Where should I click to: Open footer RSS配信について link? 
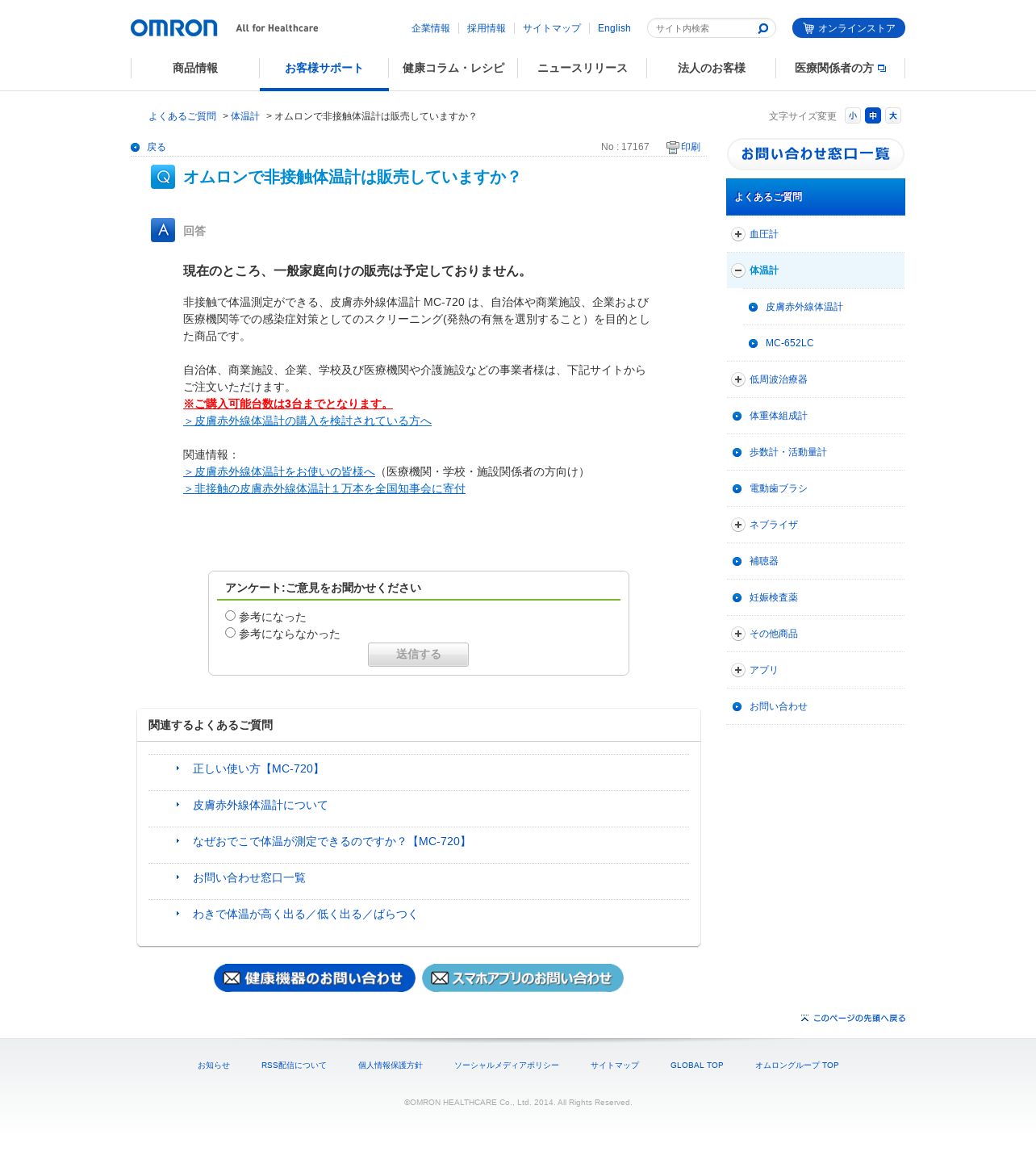(294, 1066)
